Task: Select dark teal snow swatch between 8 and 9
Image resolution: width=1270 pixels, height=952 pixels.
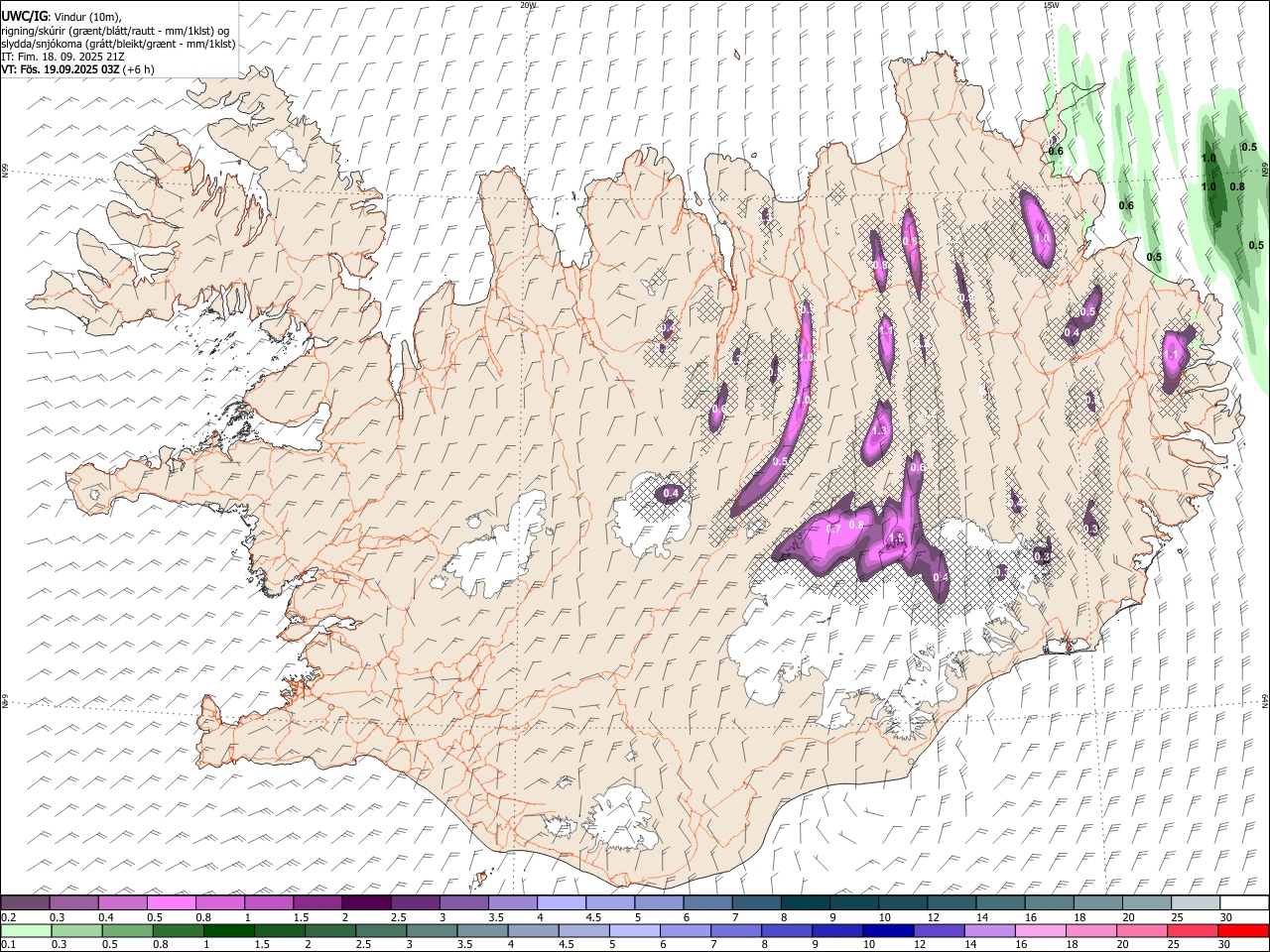Action: (805, 902)
